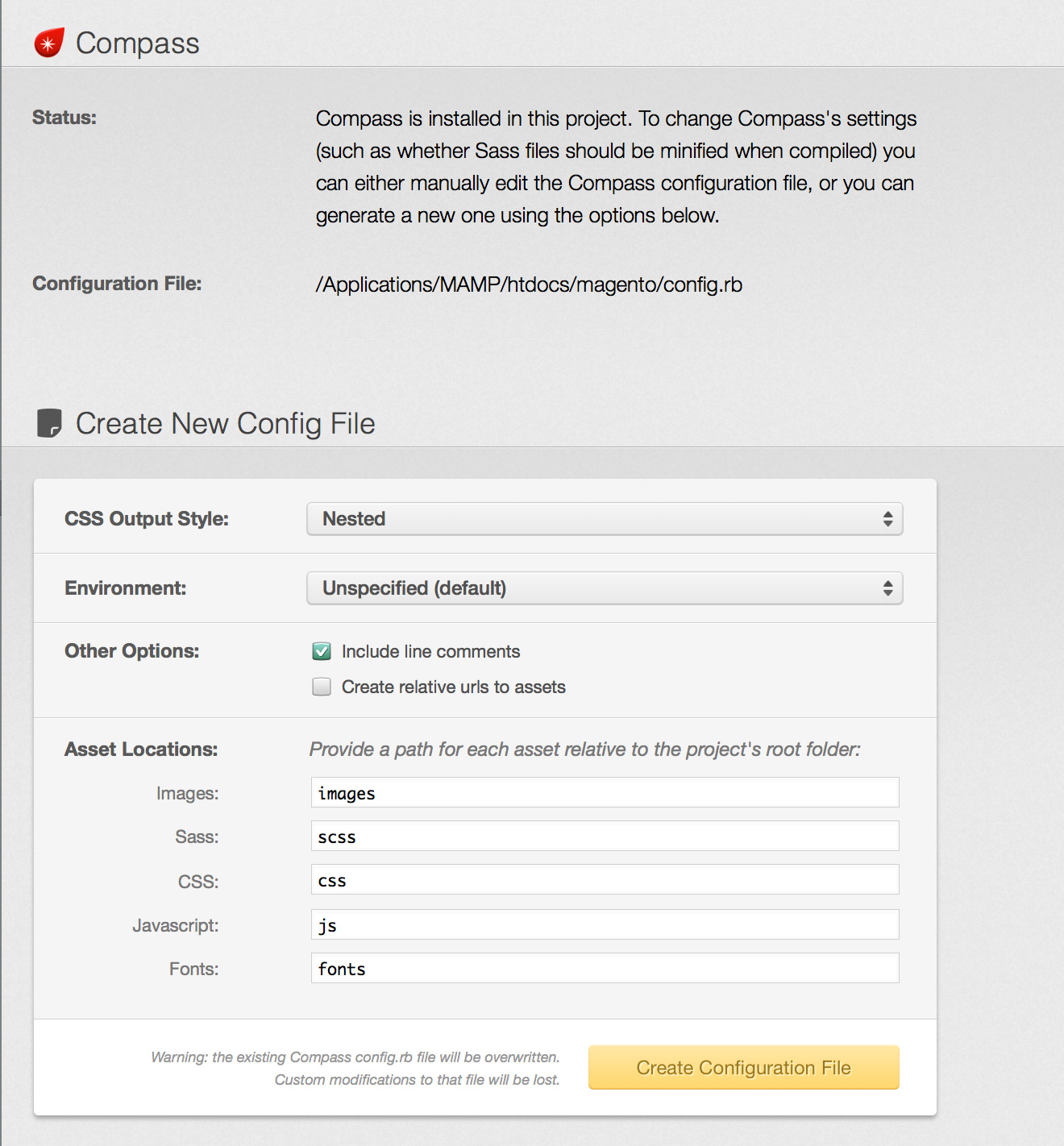Click the Create Configuration File button
The image size is (1064, 1146).
[x=743, y=1068]
